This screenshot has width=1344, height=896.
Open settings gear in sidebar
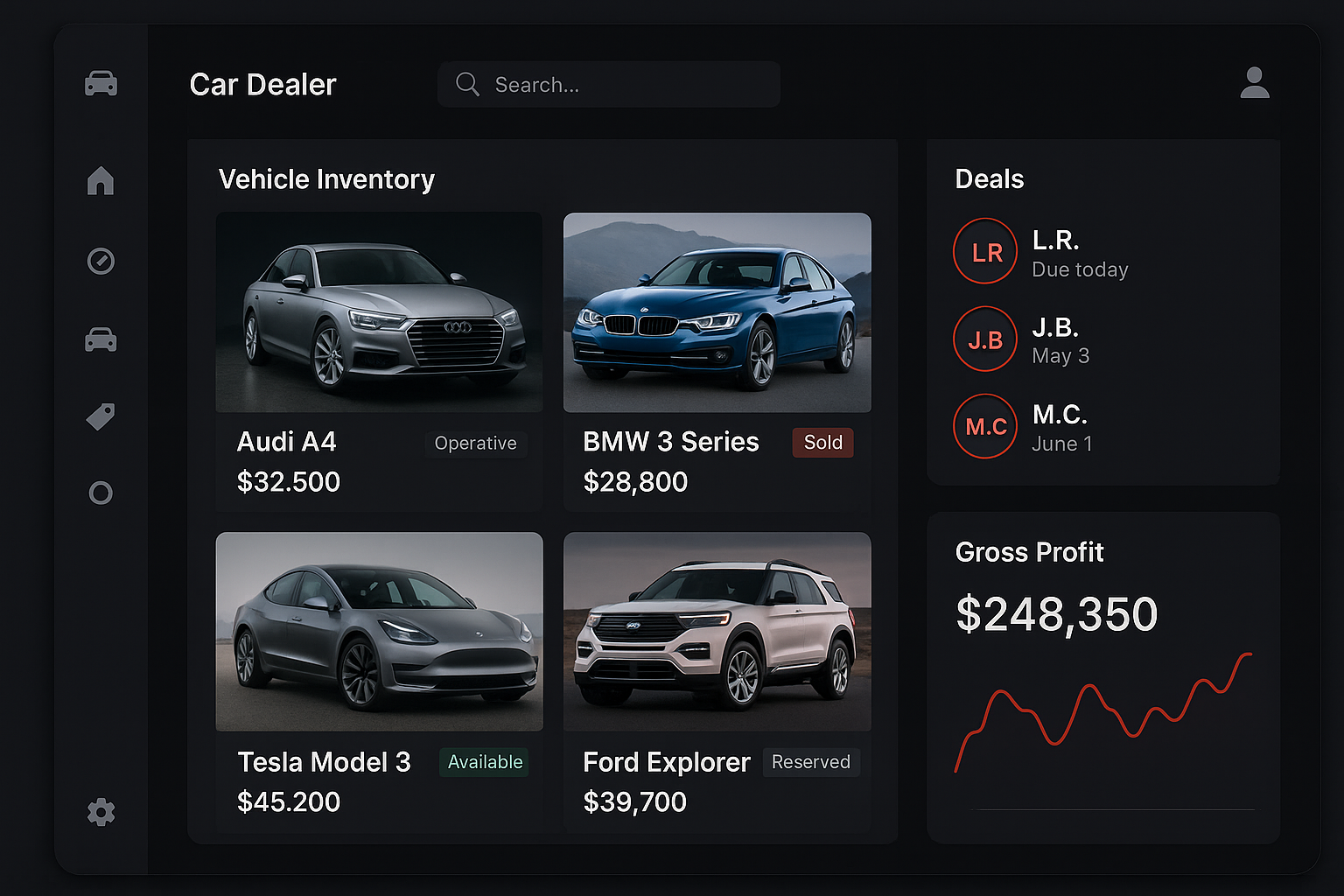[101, 812]
